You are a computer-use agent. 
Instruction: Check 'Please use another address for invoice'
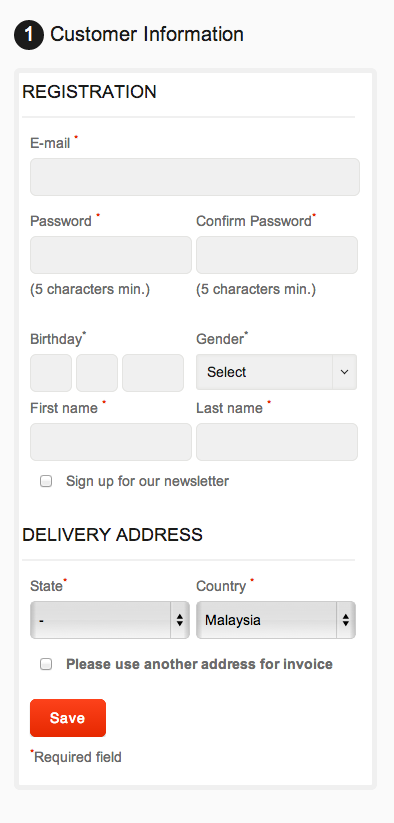(x=46, y=664)
